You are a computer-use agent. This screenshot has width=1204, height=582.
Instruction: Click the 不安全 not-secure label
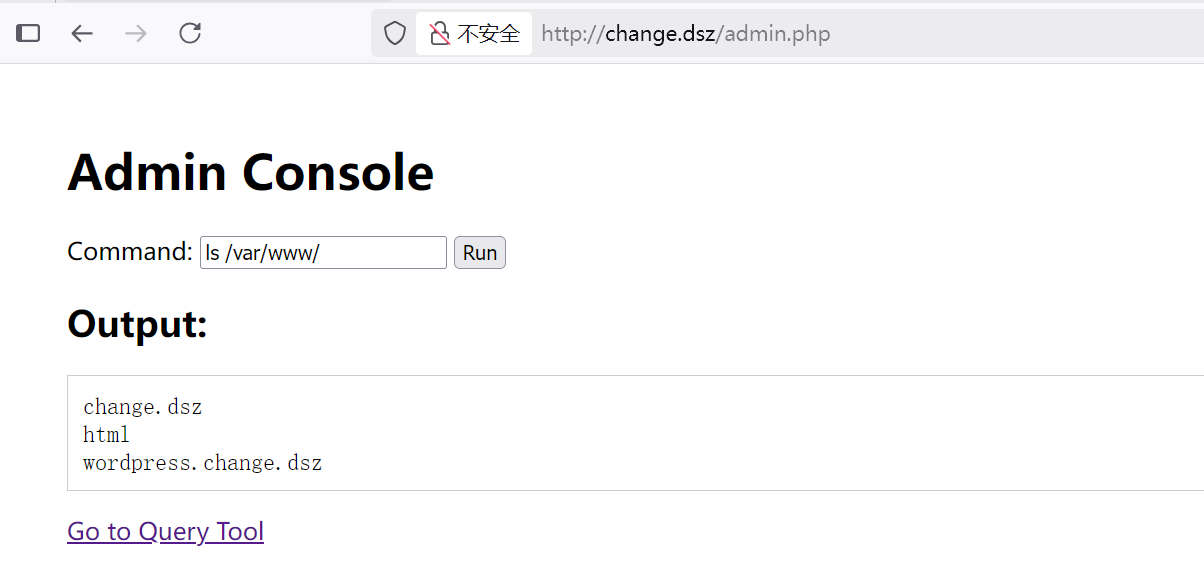click(489, 34)
